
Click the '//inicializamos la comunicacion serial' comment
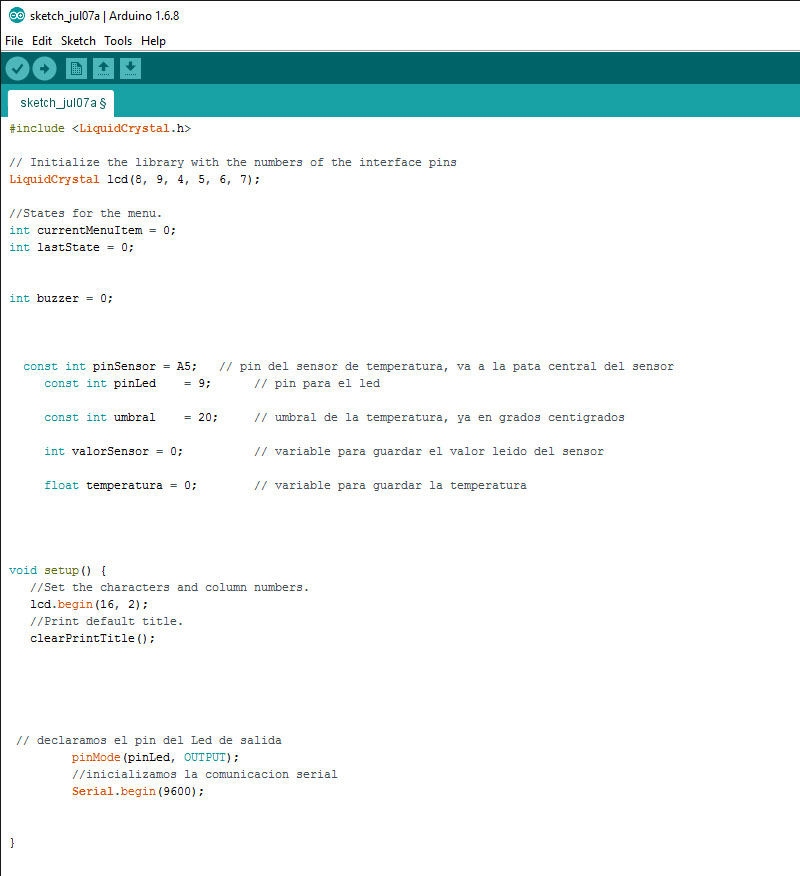pos(204,774)
